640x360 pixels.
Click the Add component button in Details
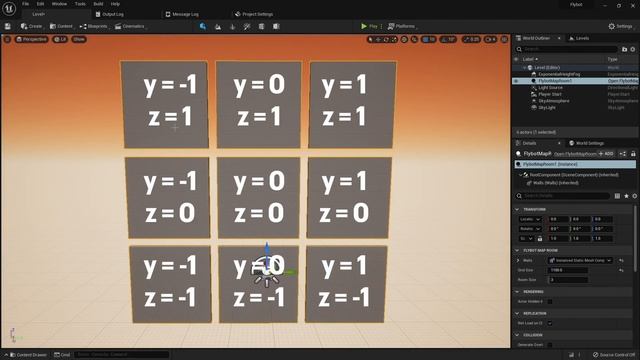(x=606, y=154)
